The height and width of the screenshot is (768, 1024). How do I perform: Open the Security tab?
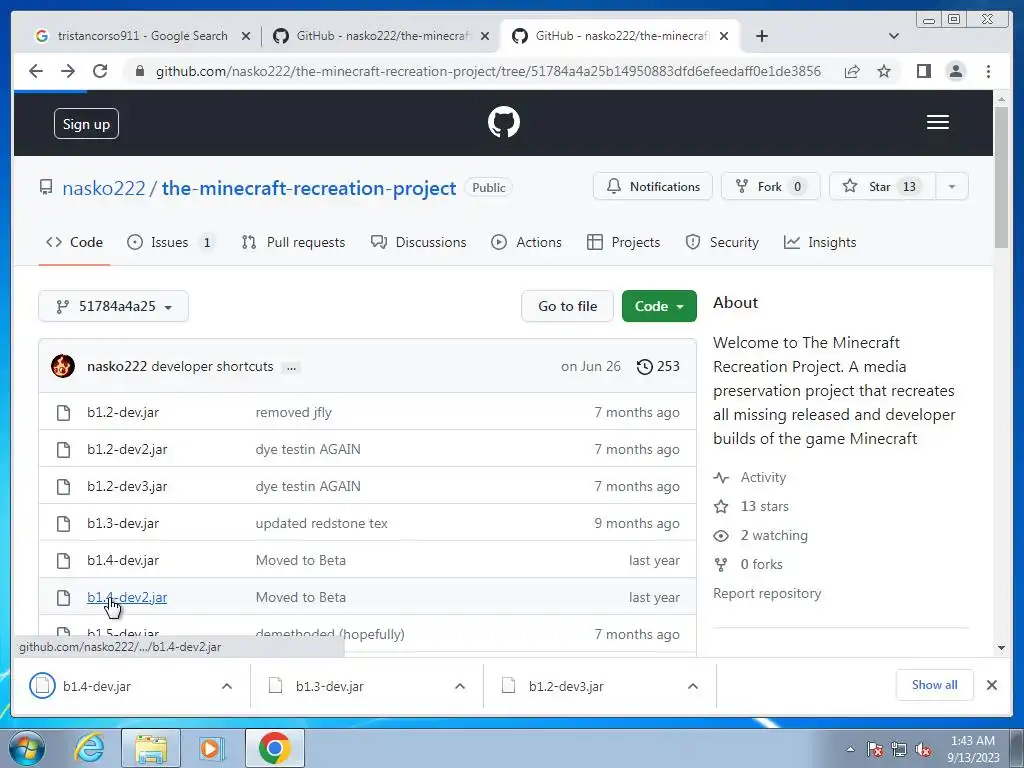tap(722, 242)
